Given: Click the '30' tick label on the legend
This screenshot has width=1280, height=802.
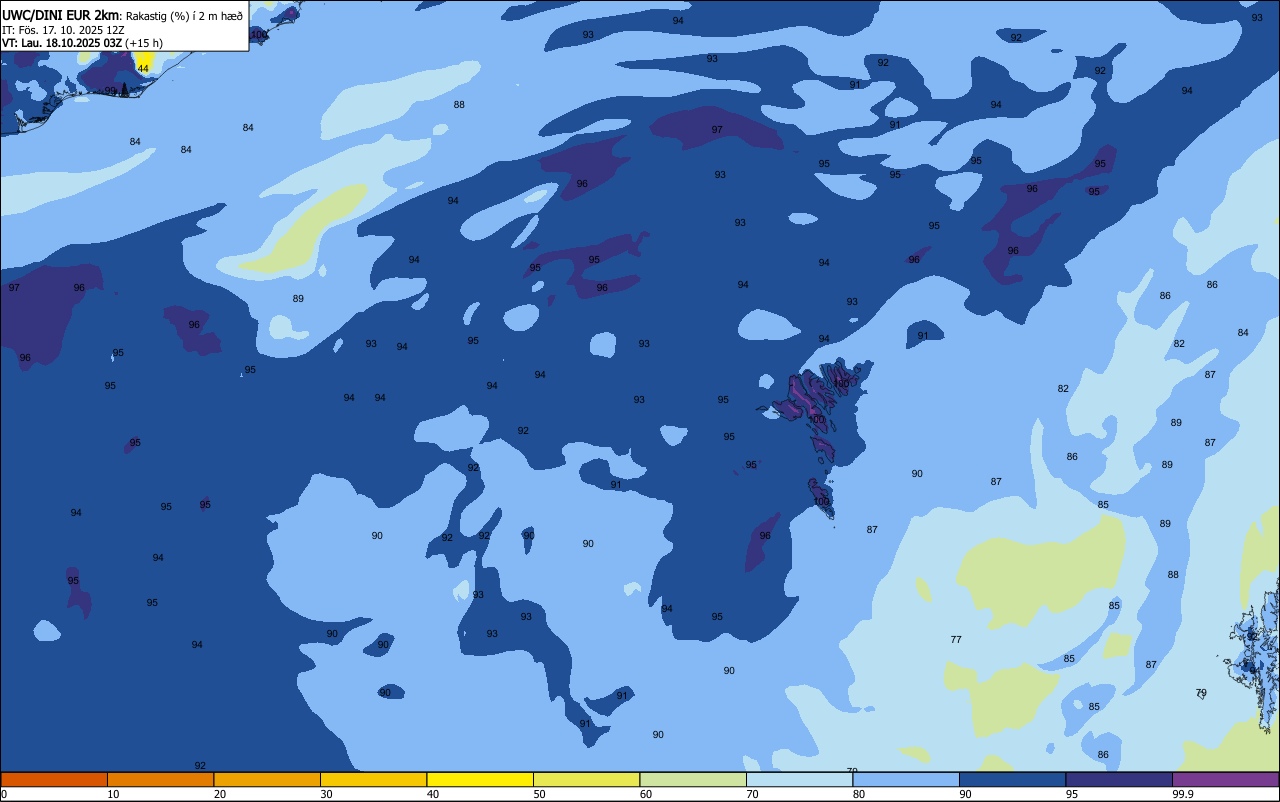Looking at the screenshot, I should [326, 794].
